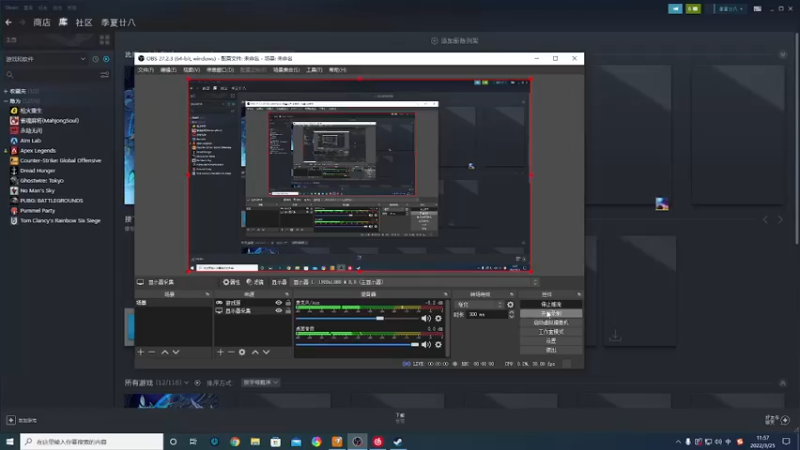The height and width of the screenshot is (450, 800).
Task: Go to the Steam 社区 tab
Action: click(x=84, y=22)
